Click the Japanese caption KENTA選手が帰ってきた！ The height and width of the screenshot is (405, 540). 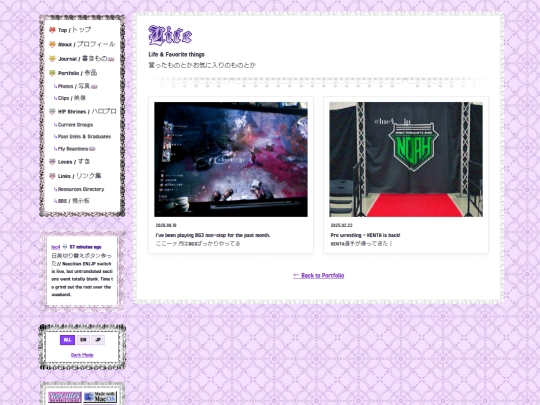[362, 243]
